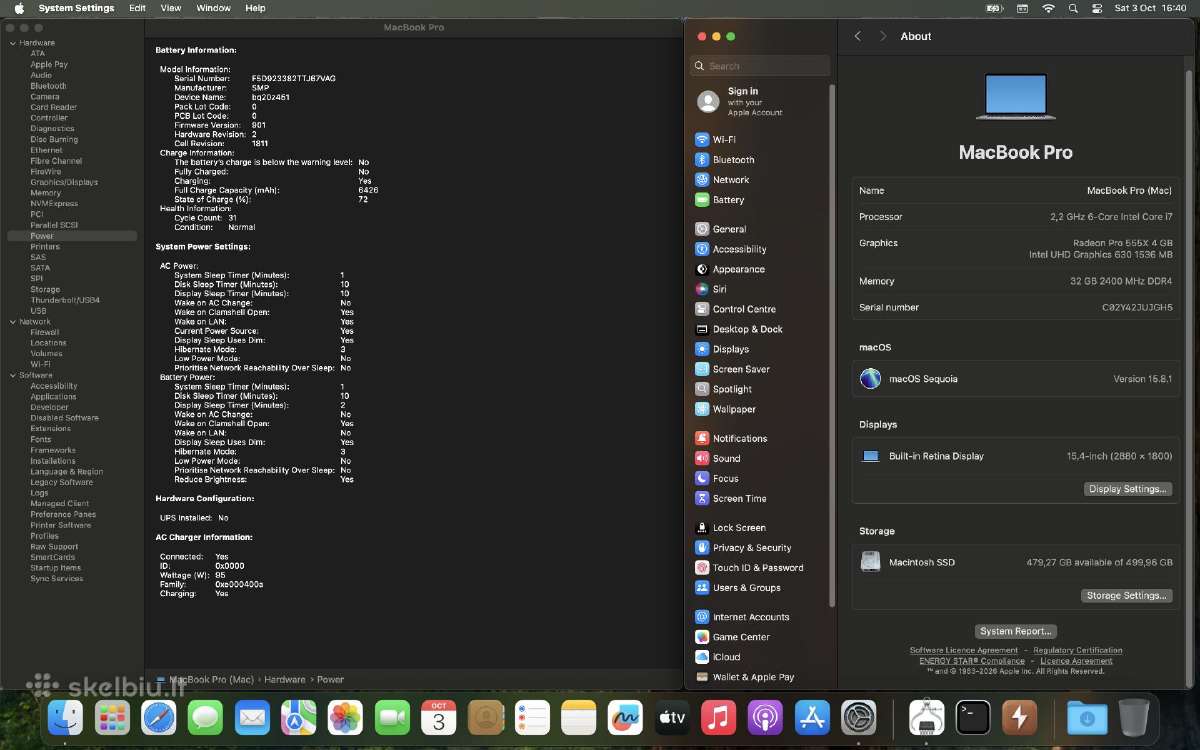Collapse the Software tree section
The height and width of the screenshot is (750, 1200).
(x=13, y=375)
